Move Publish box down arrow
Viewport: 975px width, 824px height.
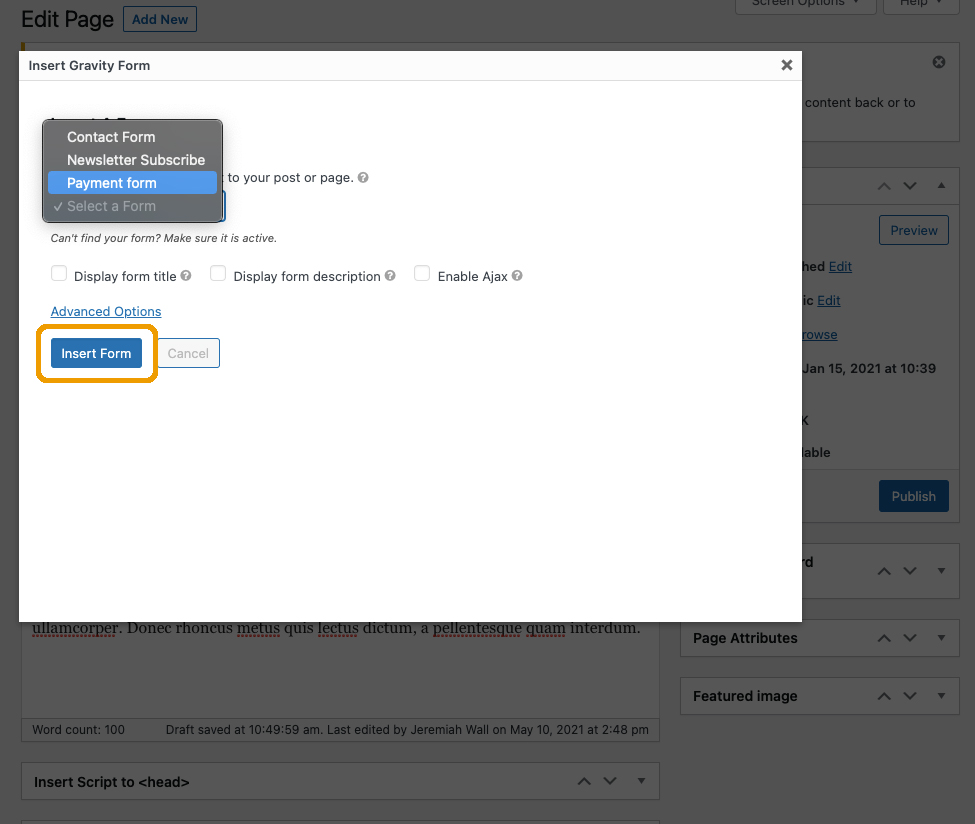tap(910, 186)
